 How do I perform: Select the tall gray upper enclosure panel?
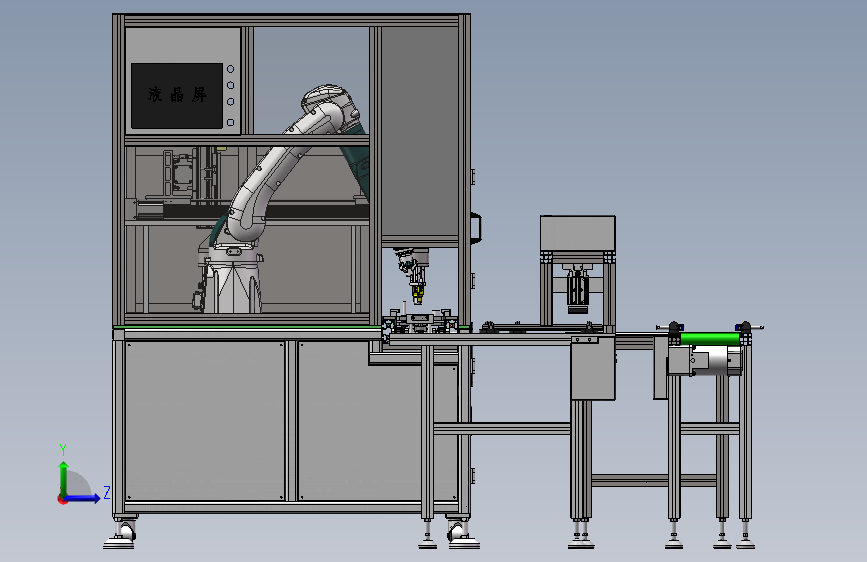tap(420, 131)
